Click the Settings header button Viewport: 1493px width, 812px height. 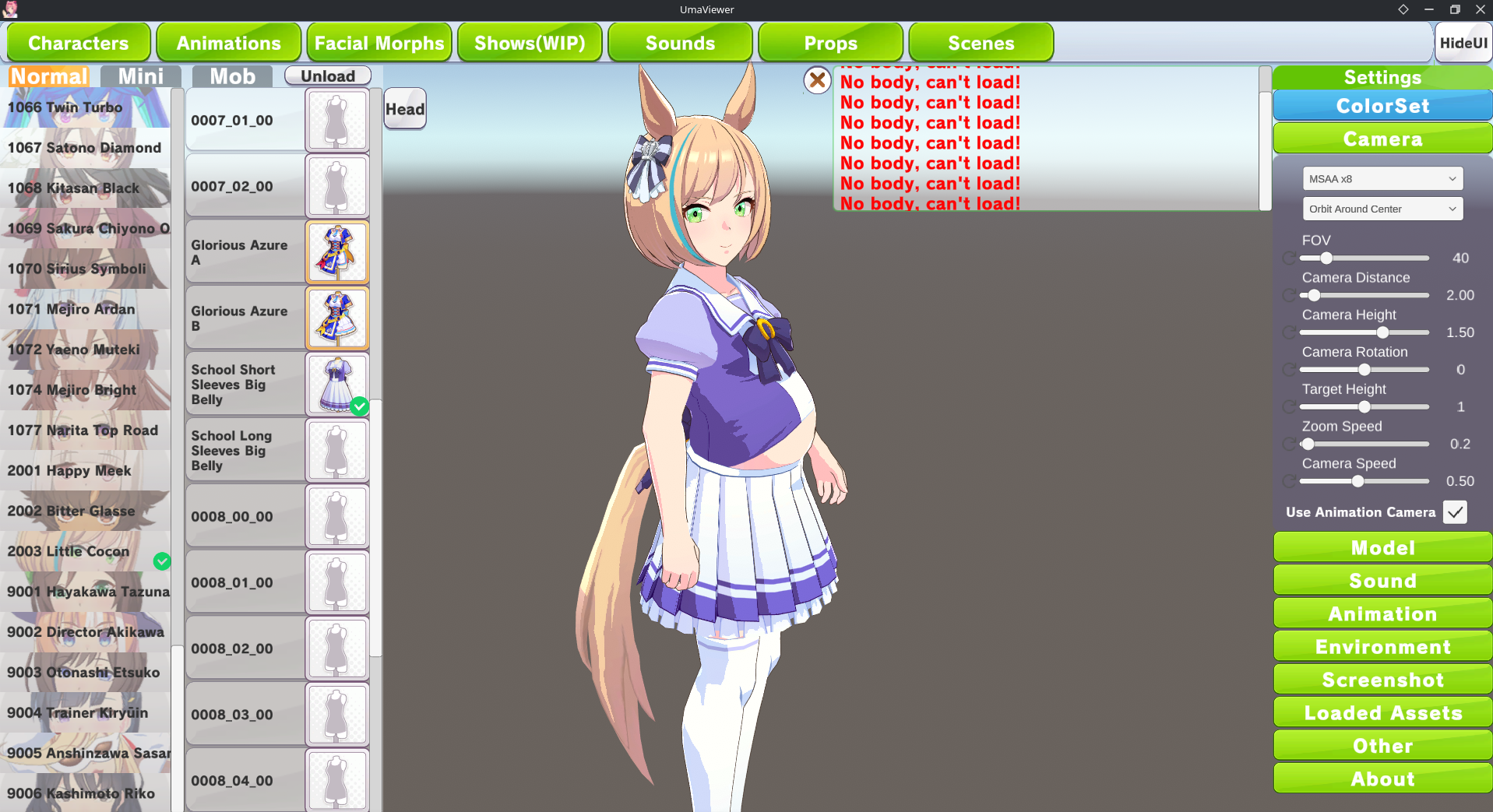point(1382,77)
